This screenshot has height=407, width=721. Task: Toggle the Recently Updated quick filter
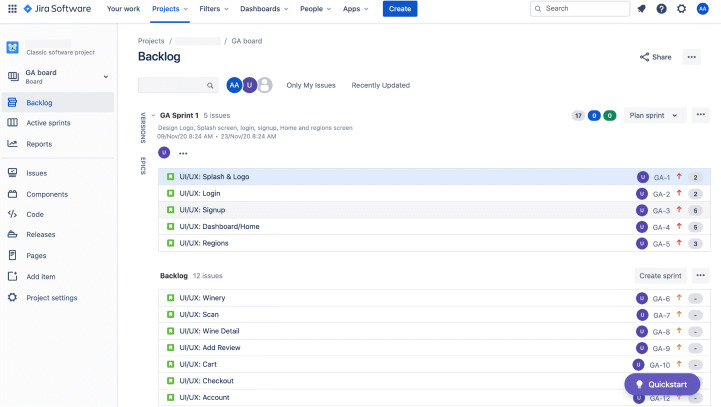click(x=381, y=85)
